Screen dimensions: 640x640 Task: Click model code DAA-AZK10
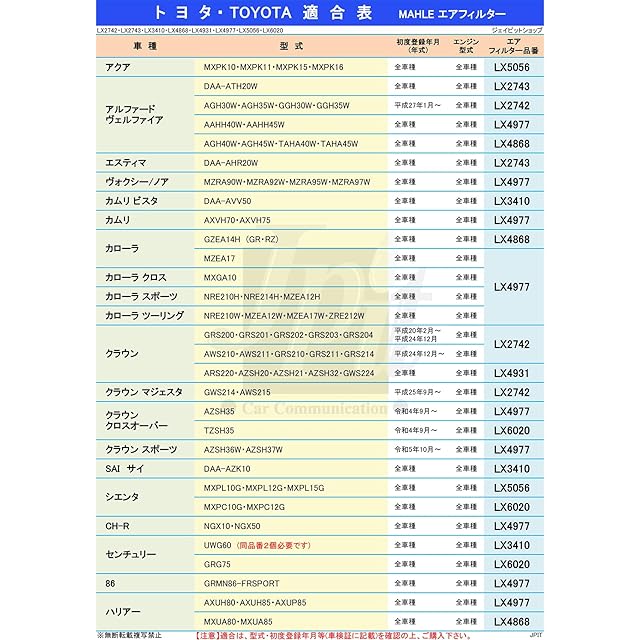pyautogui.click(x=227, y=469)
